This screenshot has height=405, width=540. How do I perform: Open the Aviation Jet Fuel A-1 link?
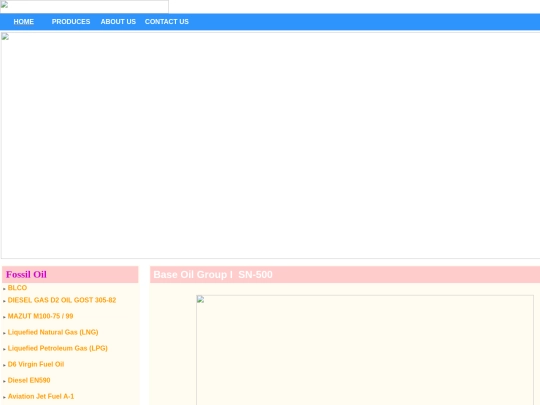tap(41, 396)
